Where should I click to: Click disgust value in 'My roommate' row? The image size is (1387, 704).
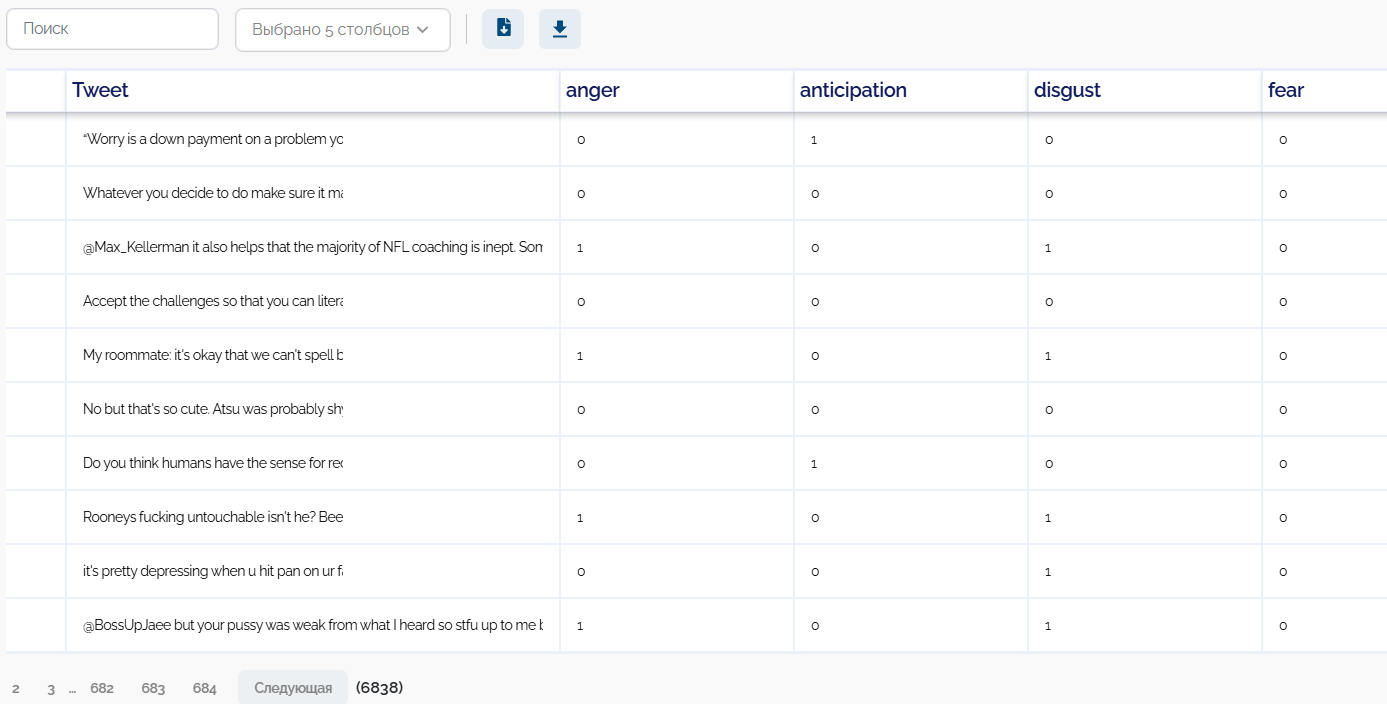coord(1048,356)
